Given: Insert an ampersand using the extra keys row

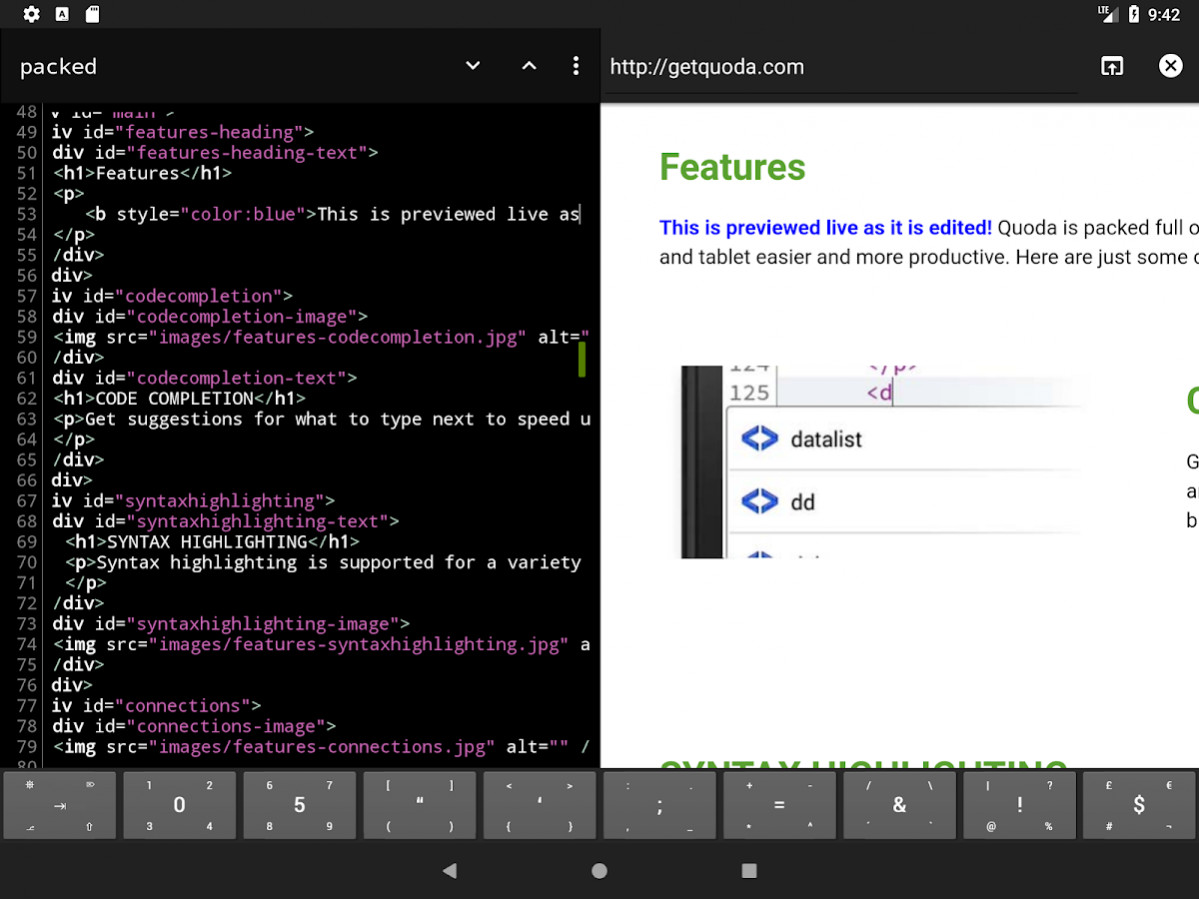Looking at the screenshot, I should (899, 805).
